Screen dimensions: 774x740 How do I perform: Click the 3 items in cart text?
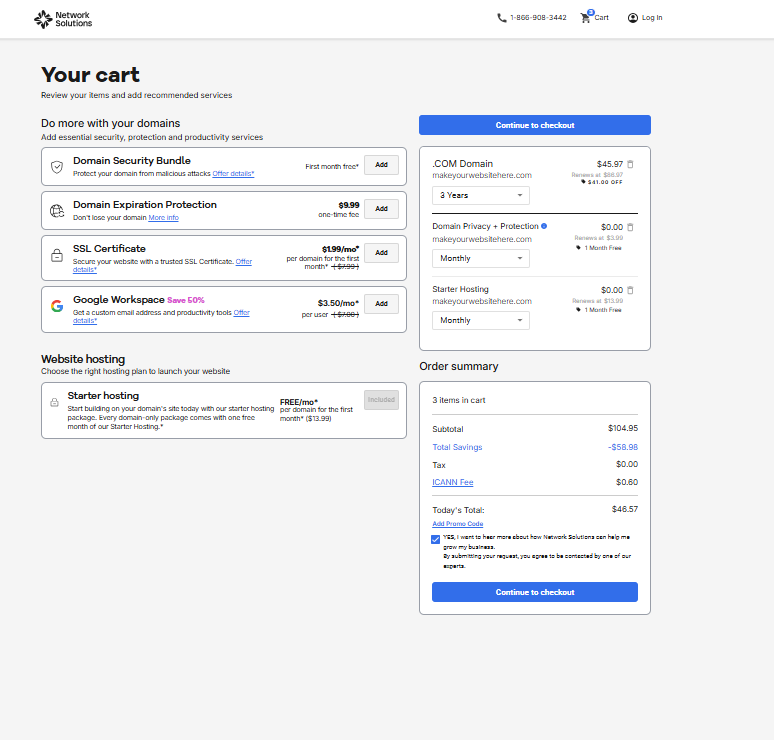(x=459, y=400)
